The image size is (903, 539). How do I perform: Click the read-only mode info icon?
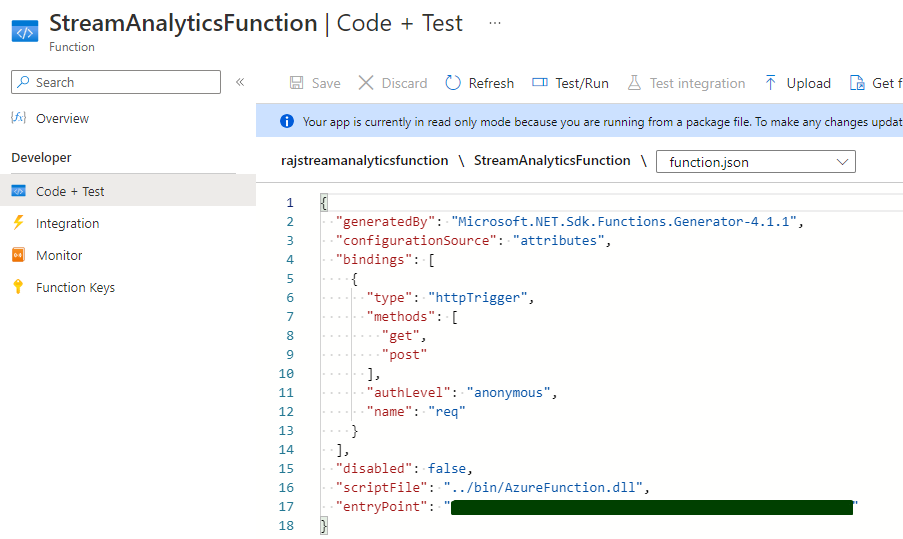pyautogui.click(x=287, y=121)
